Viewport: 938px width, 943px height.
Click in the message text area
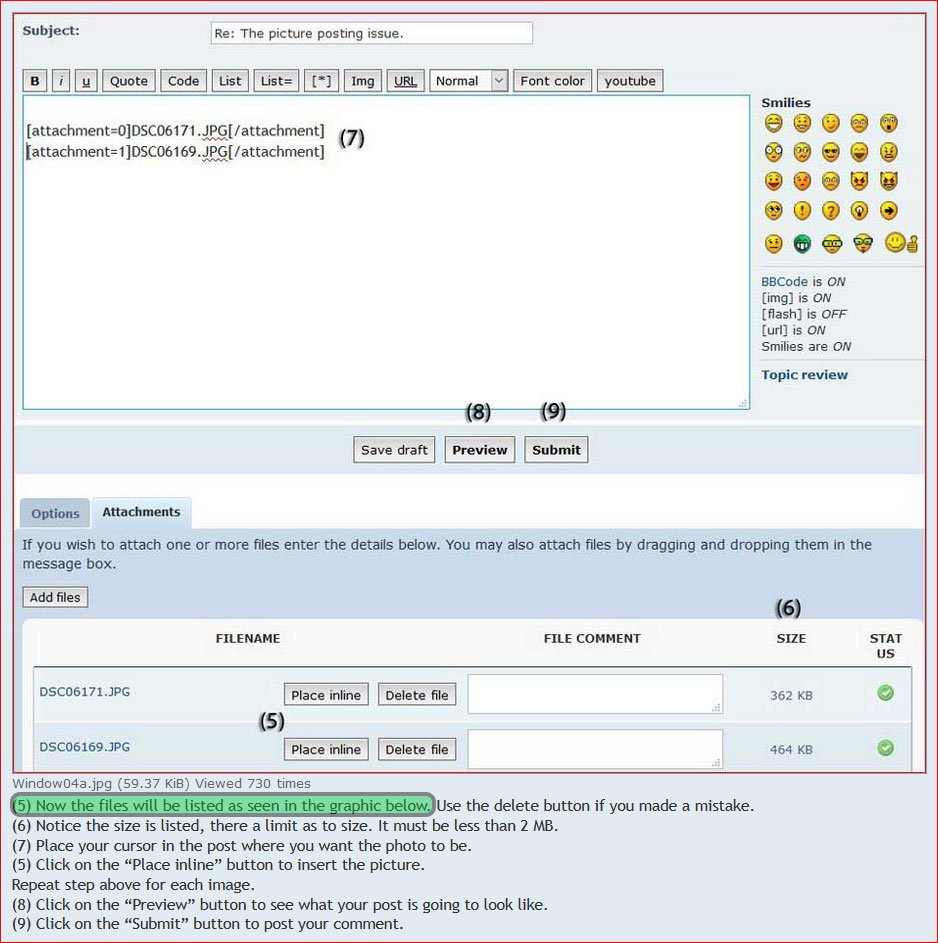pos(386,252)
